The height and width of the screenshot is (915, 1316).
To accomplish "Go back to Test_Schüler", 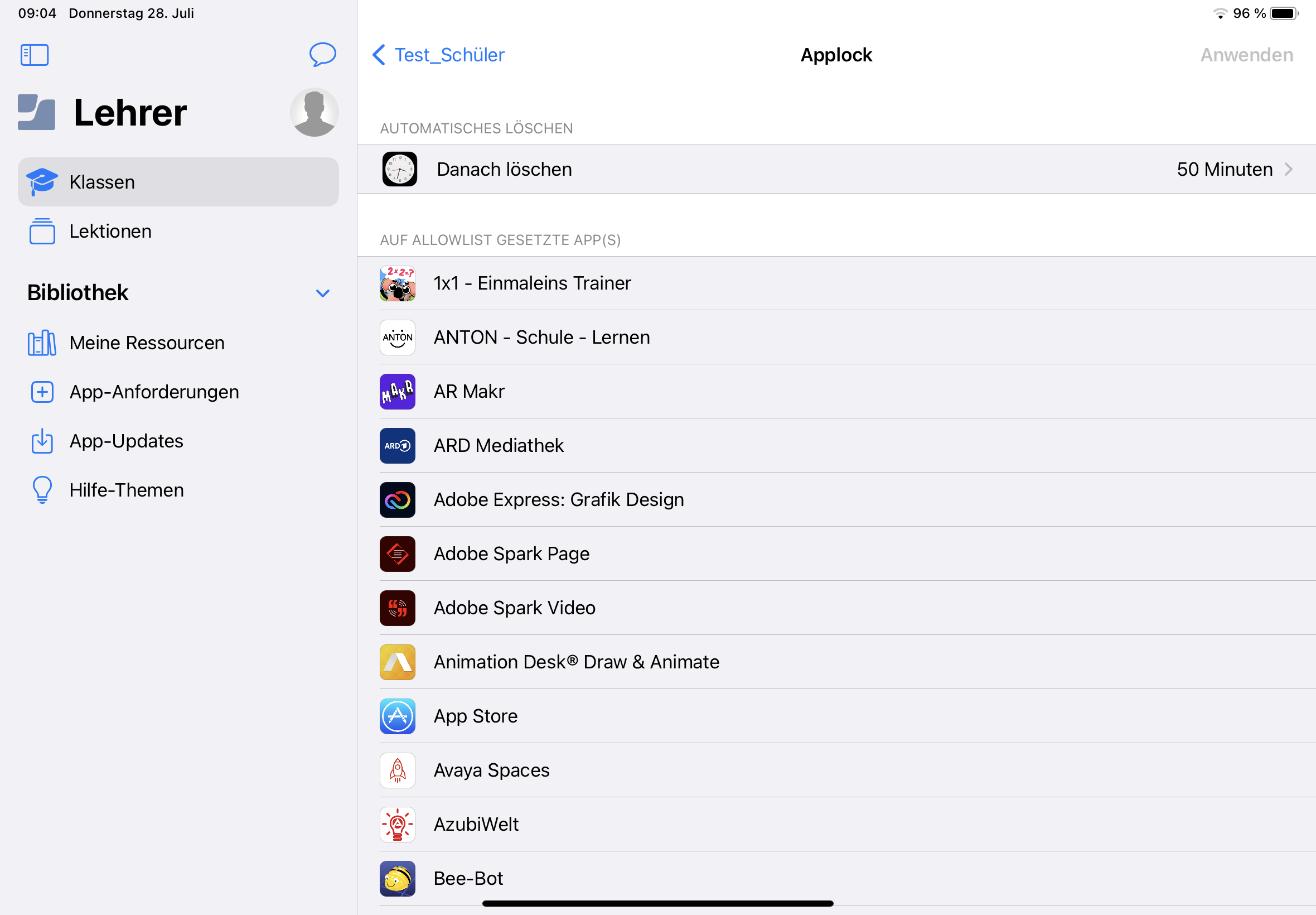I will click(x=439, y=55).
